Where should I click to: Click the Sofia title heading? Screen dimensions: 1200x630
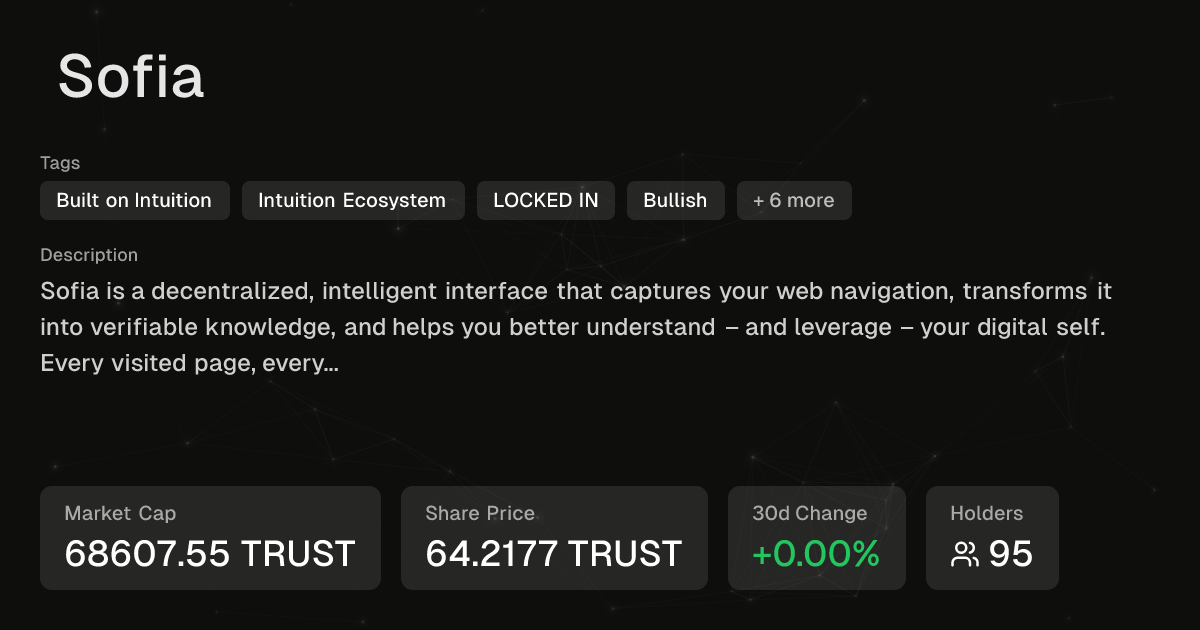(131, 76)
